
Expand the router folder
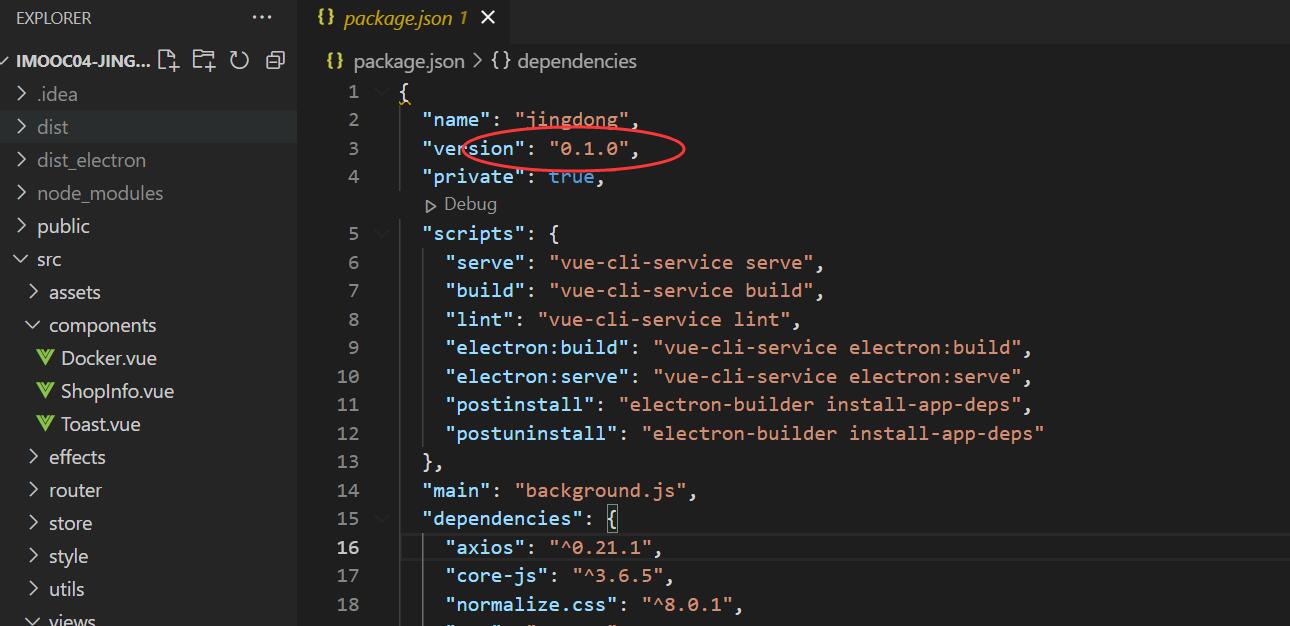(33, 490)
